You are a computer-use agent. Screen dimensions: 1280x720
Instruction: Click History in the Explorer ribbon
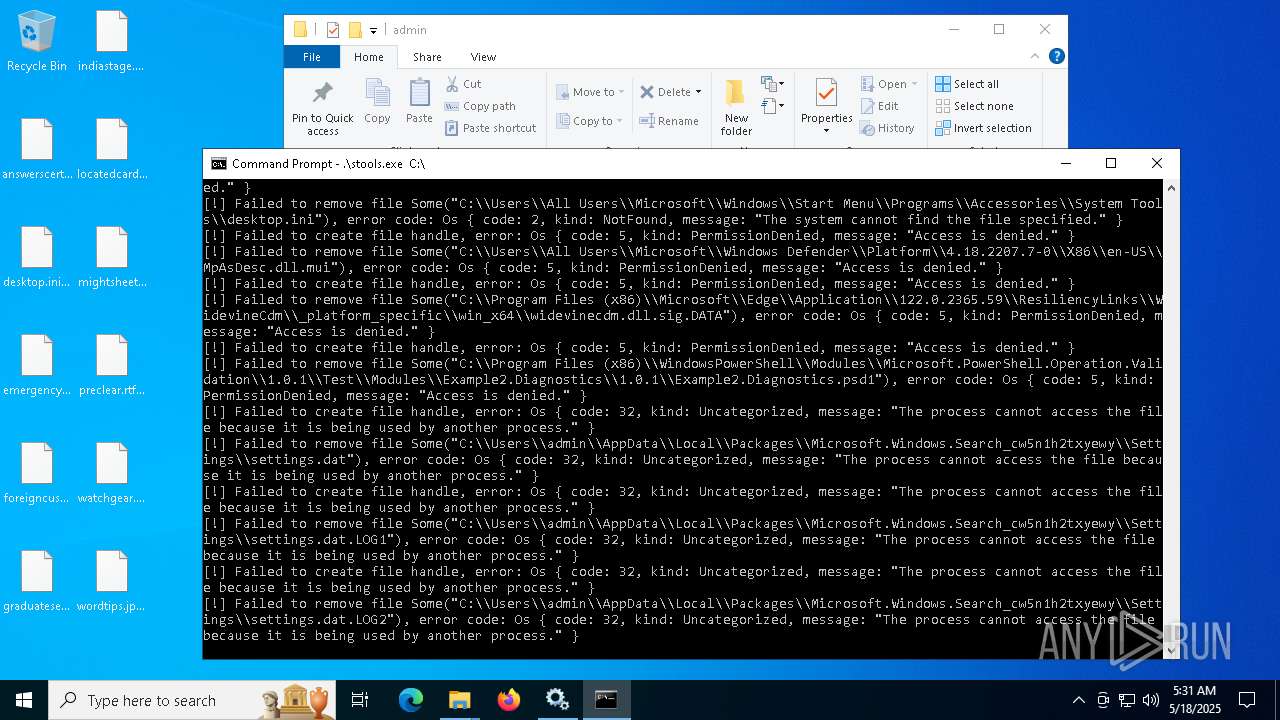887,128
